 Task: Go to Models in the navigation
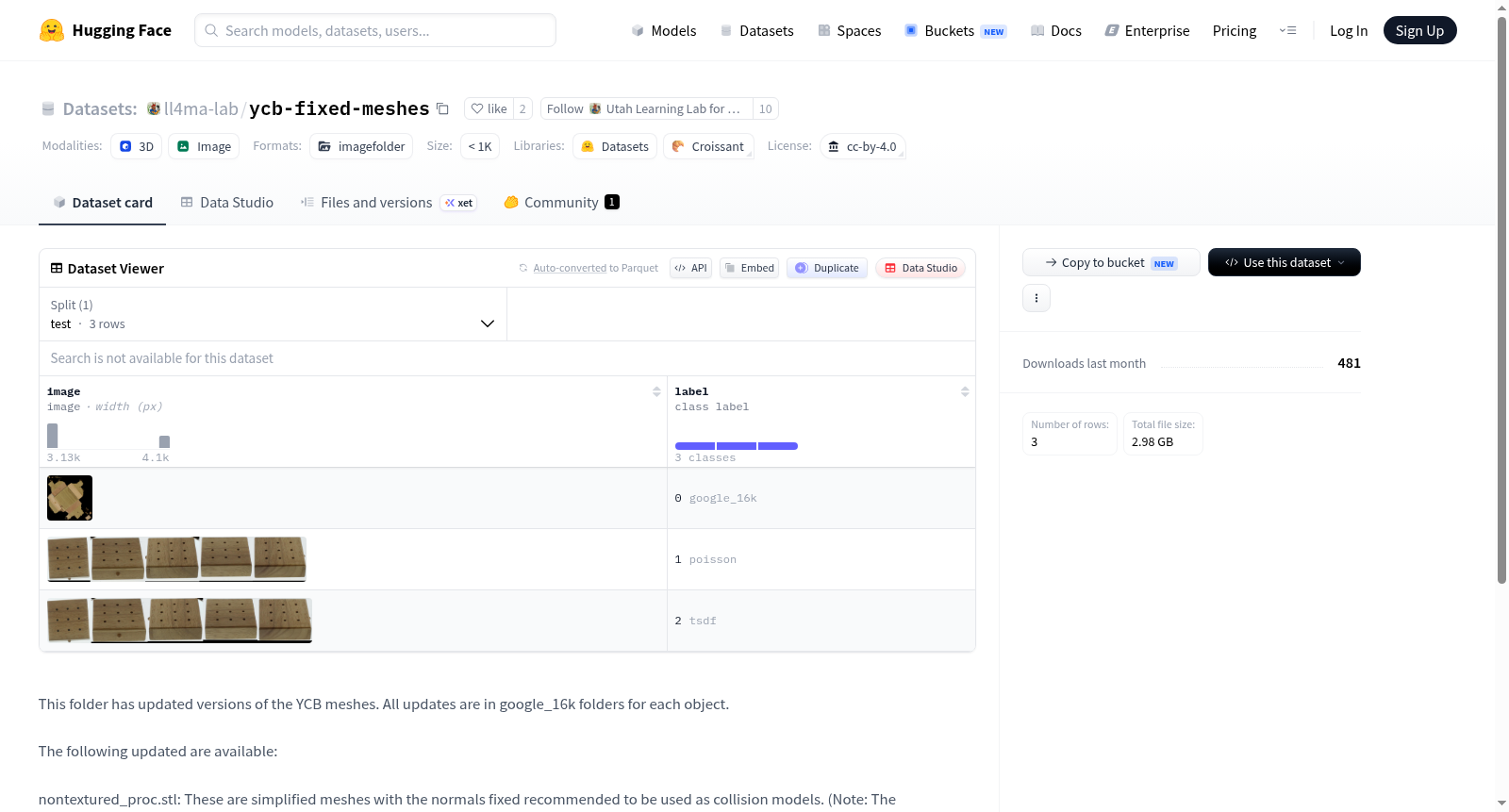[664, 30]
